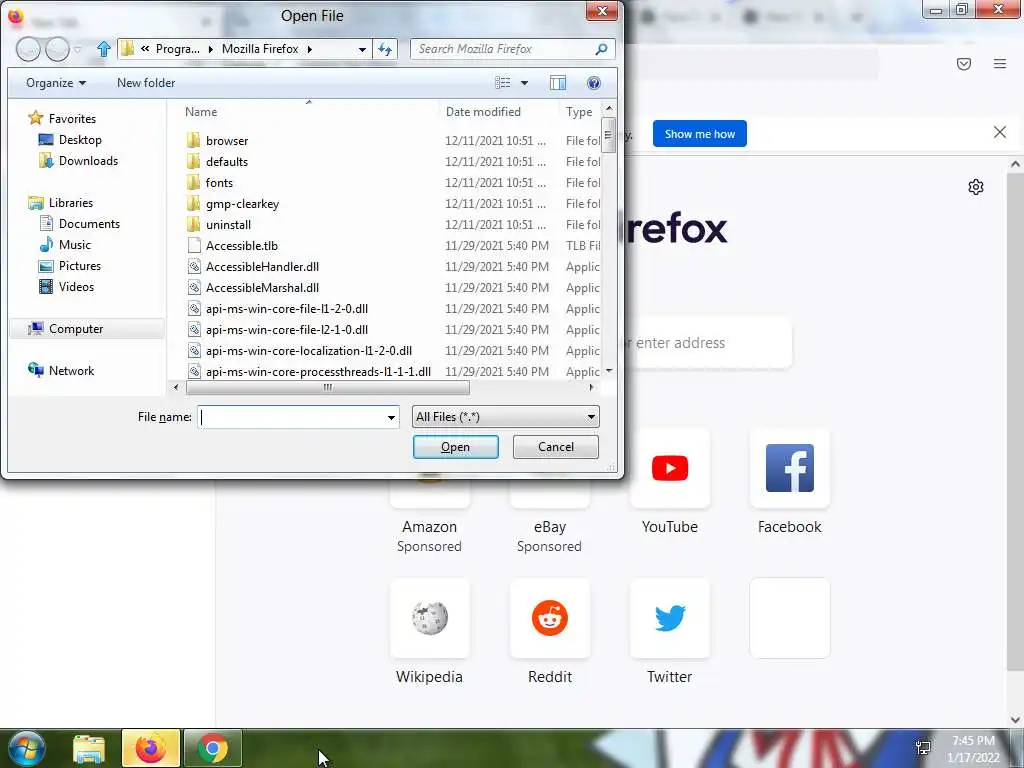Image resolution: width=1024 pixels, height=768 pixels.
Task: Expand the address bar history dropdown
Action: 362,49
